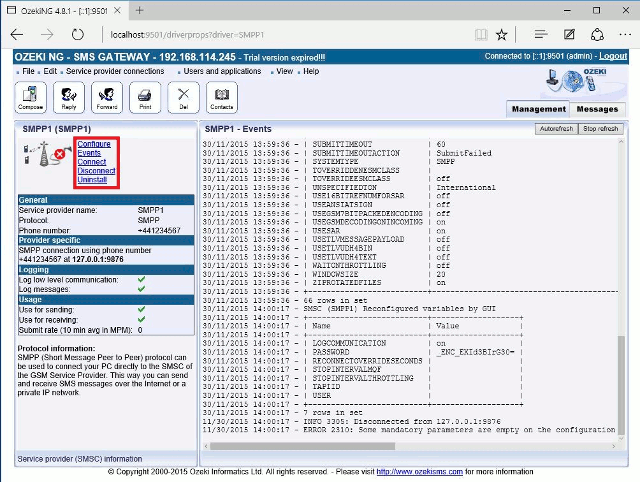This screenshot has height=482, width=640.
Task: Open the Contacts toolbar icon
Action: pyautogui.click(x=222, y=97)
